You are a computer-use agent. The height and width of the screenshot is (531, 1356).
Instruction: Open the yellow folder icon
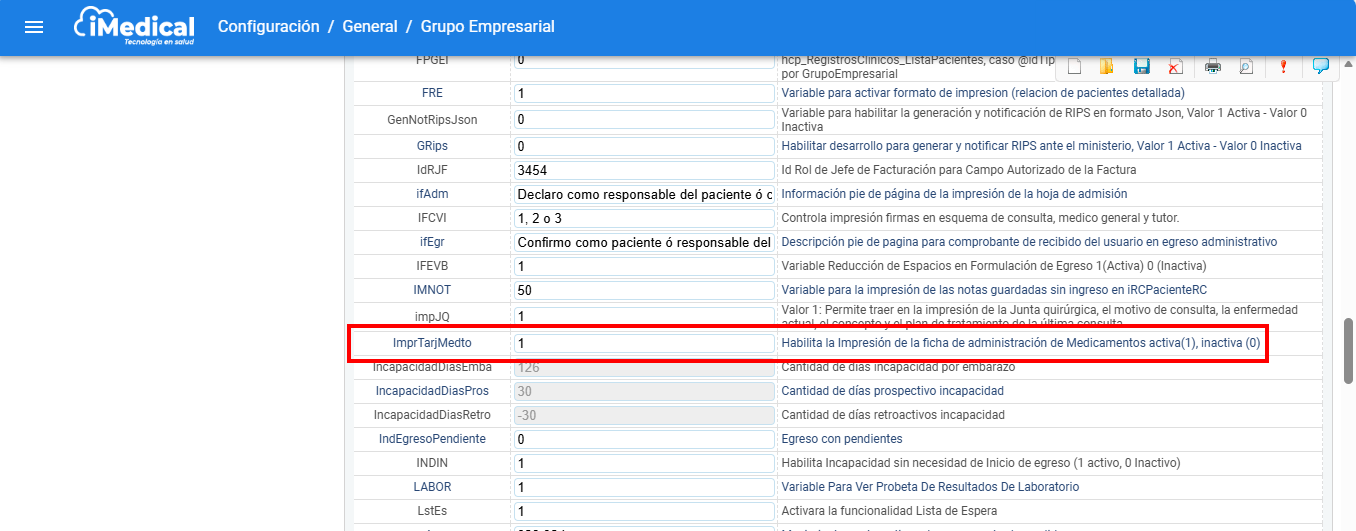pos(1106,67)
